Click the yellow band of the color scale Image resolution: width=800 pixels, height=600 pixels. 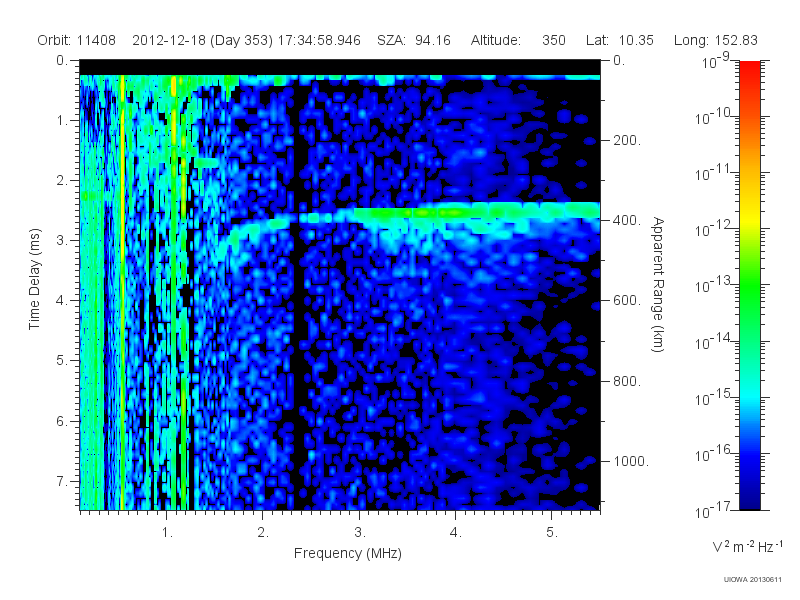point(750,222)
